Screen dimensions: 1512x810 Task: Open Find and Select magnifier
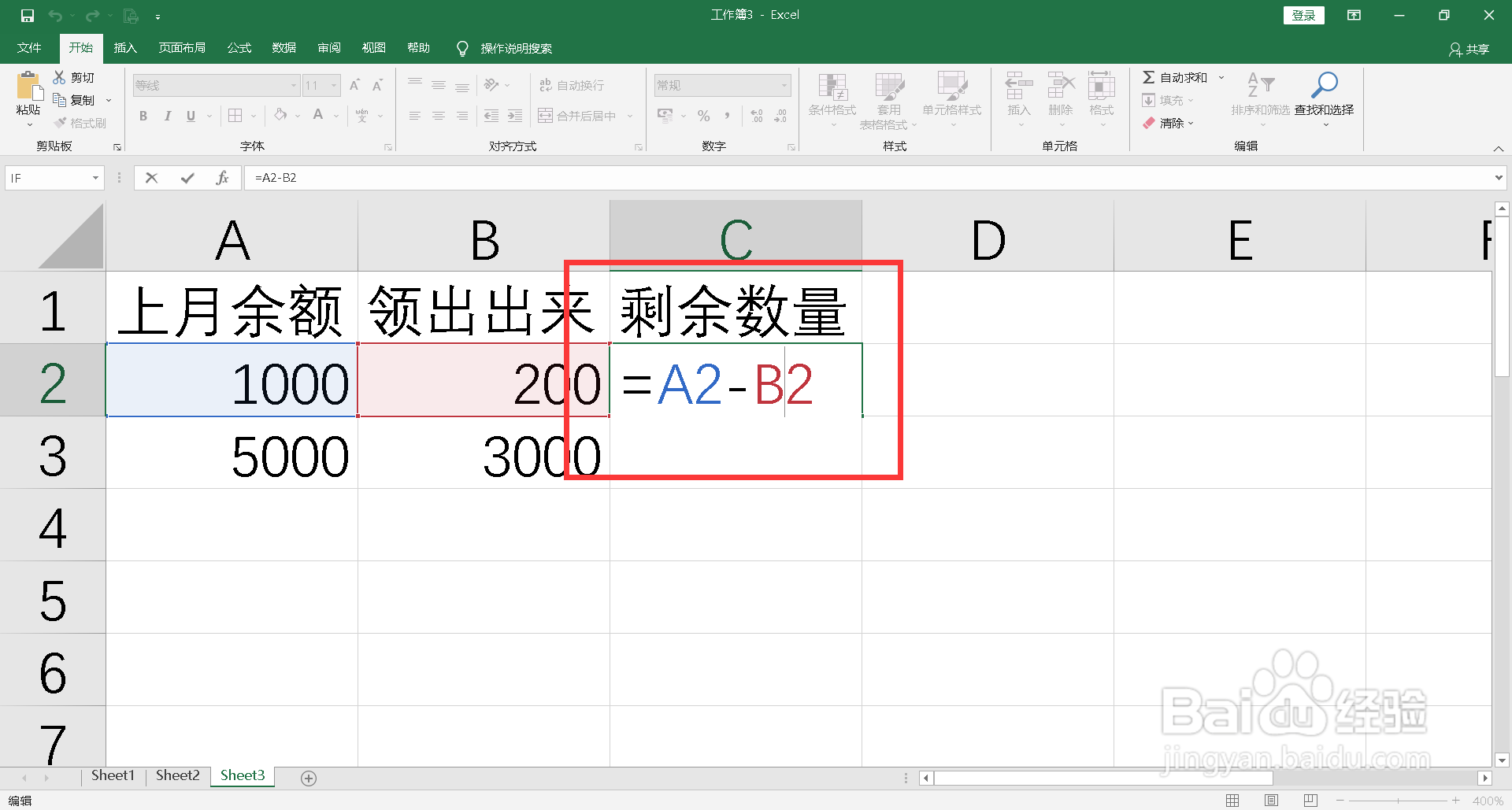(x=1324, y=85)
